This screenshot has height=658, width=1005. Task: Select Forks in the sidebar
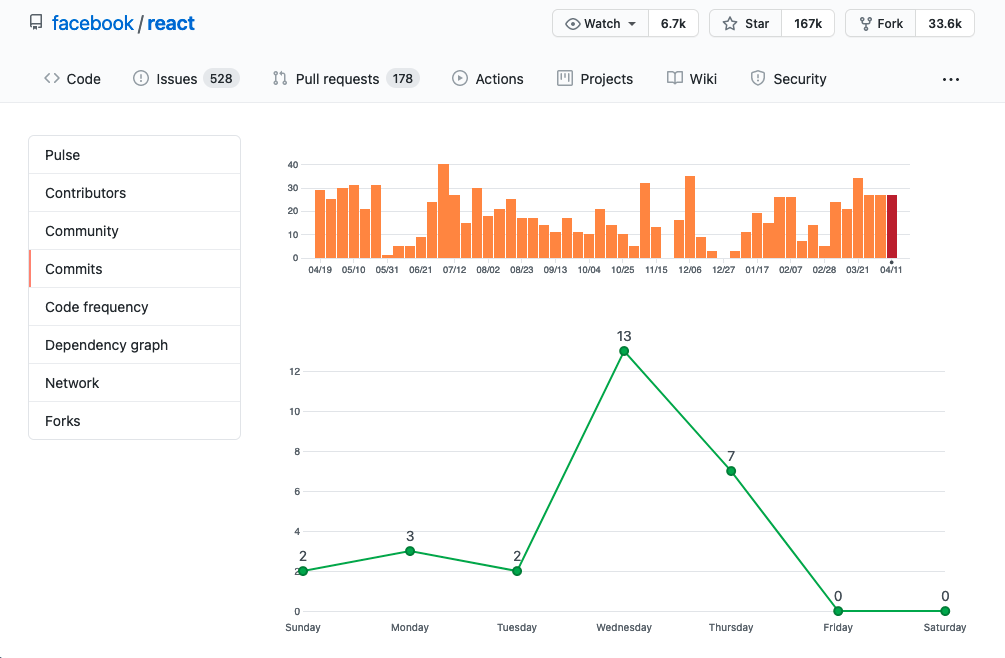(135, 421)
